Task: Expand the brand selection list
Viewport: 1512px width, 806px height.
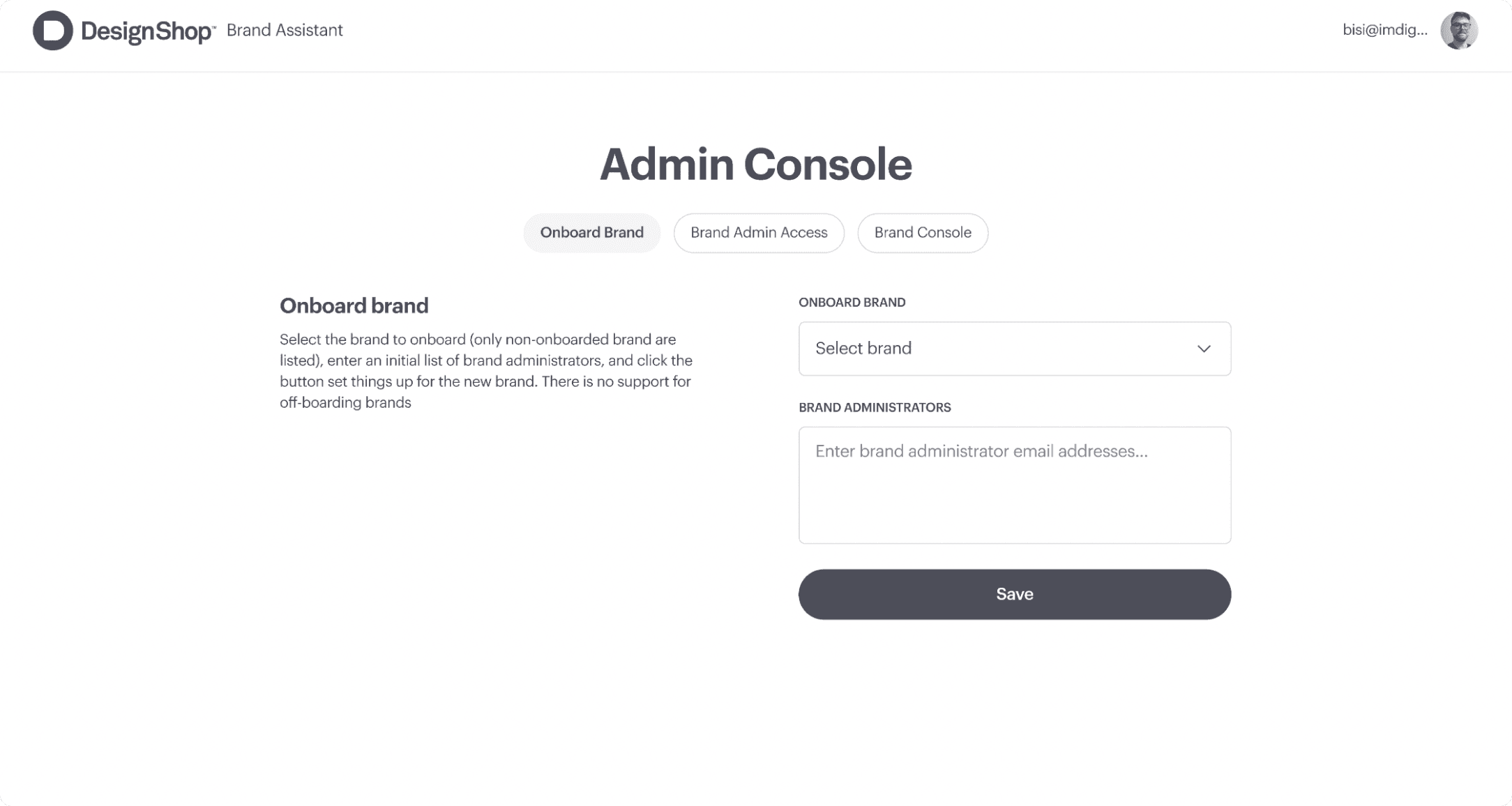Action: point(1015,349)
